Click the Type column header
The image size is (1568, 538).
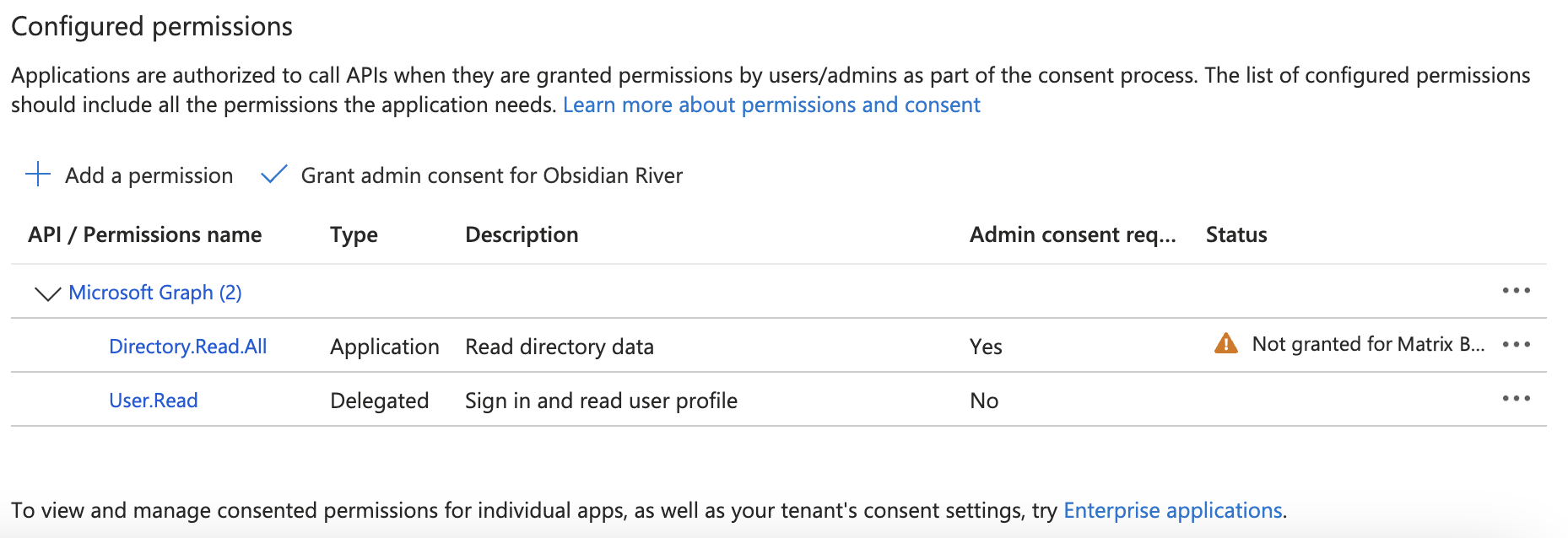(x=353, y=234)
